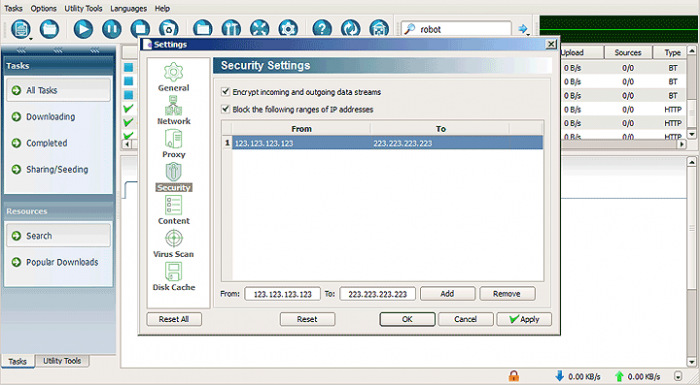This screenshot has height=385, width=700.
Task: Open settings via the gear toolbar icon
Action: point(288,28)
